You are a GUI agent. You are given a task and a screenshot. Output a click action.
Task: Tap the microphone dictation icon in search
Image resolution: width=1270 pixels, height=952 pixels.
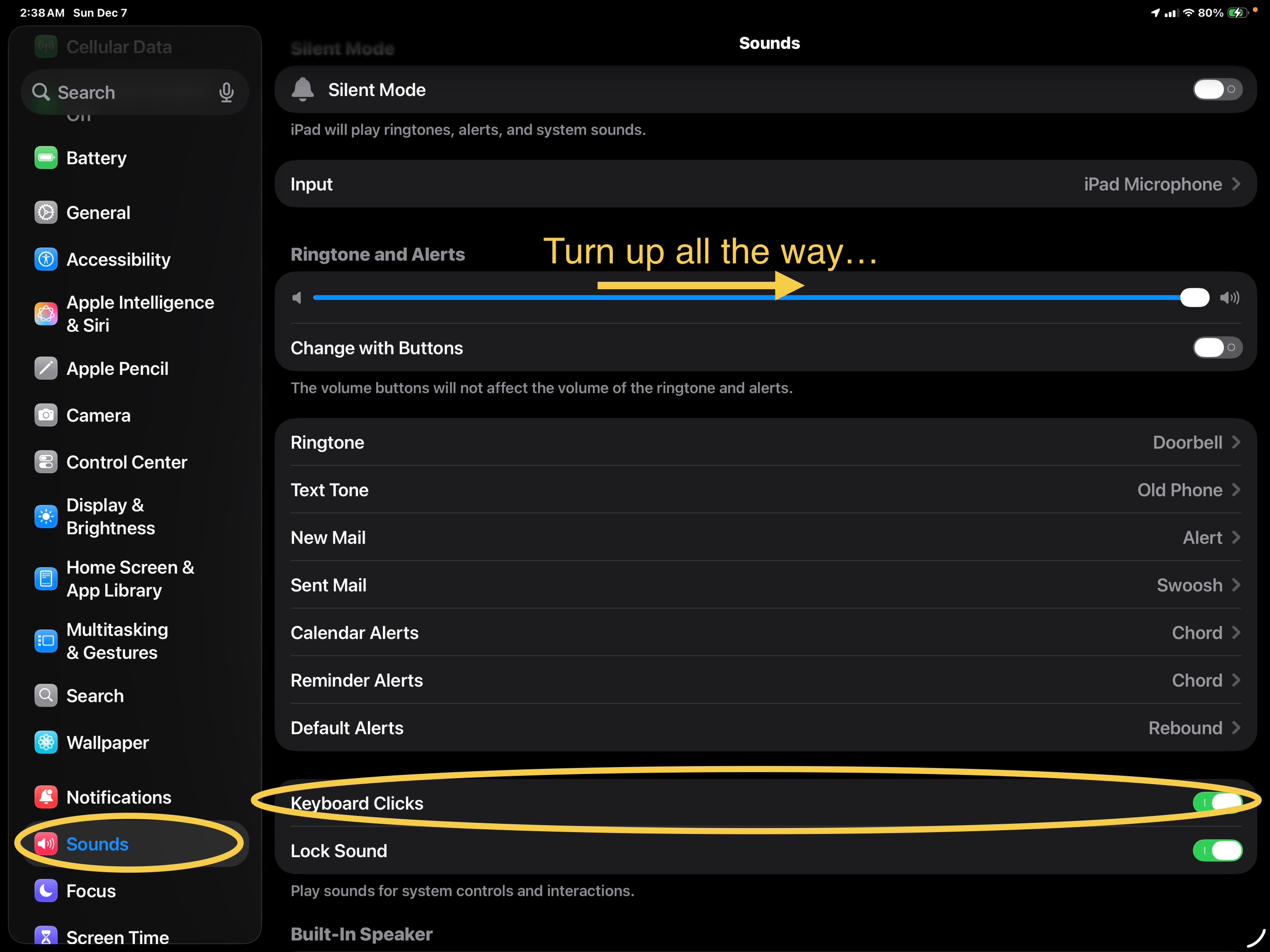(226, 92)
